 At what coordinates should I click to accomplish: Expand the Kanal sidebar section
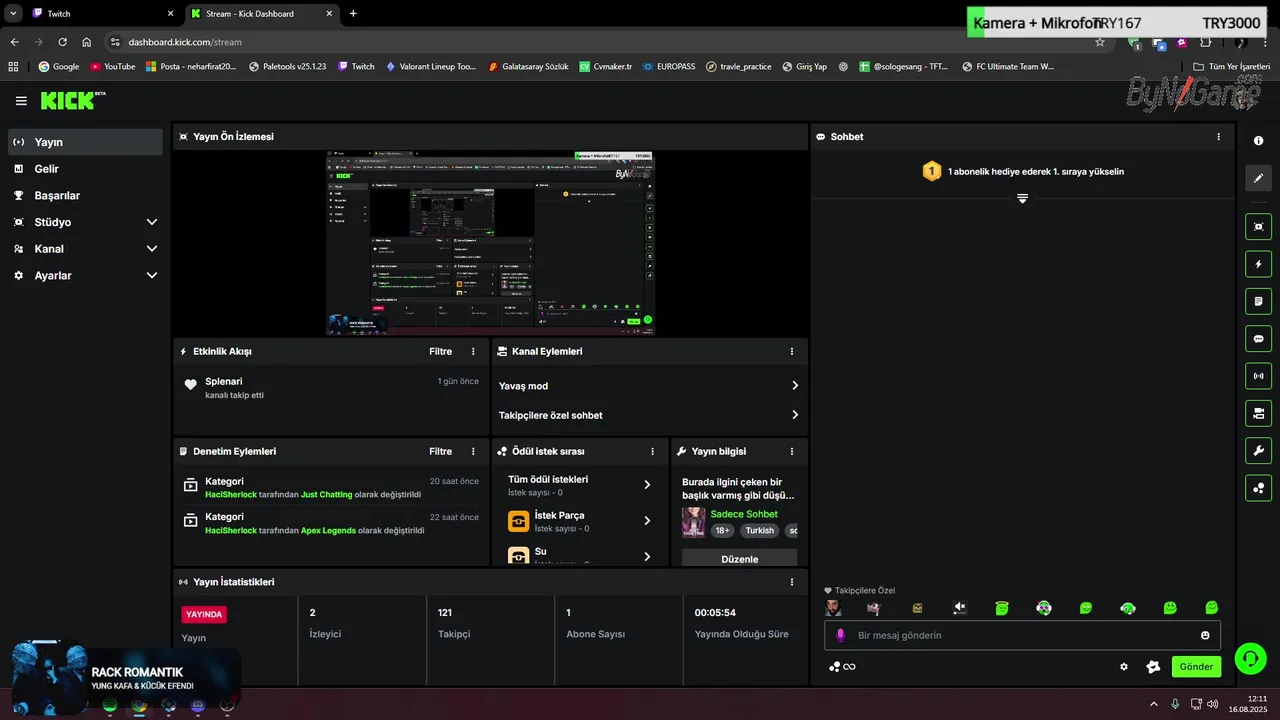point(152,249)
